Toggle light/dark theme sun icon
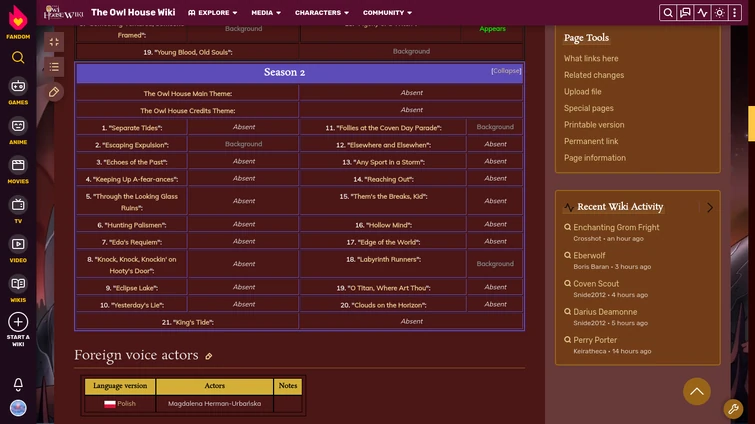This screenshot has width=755, height=424. tap(719, 13)
